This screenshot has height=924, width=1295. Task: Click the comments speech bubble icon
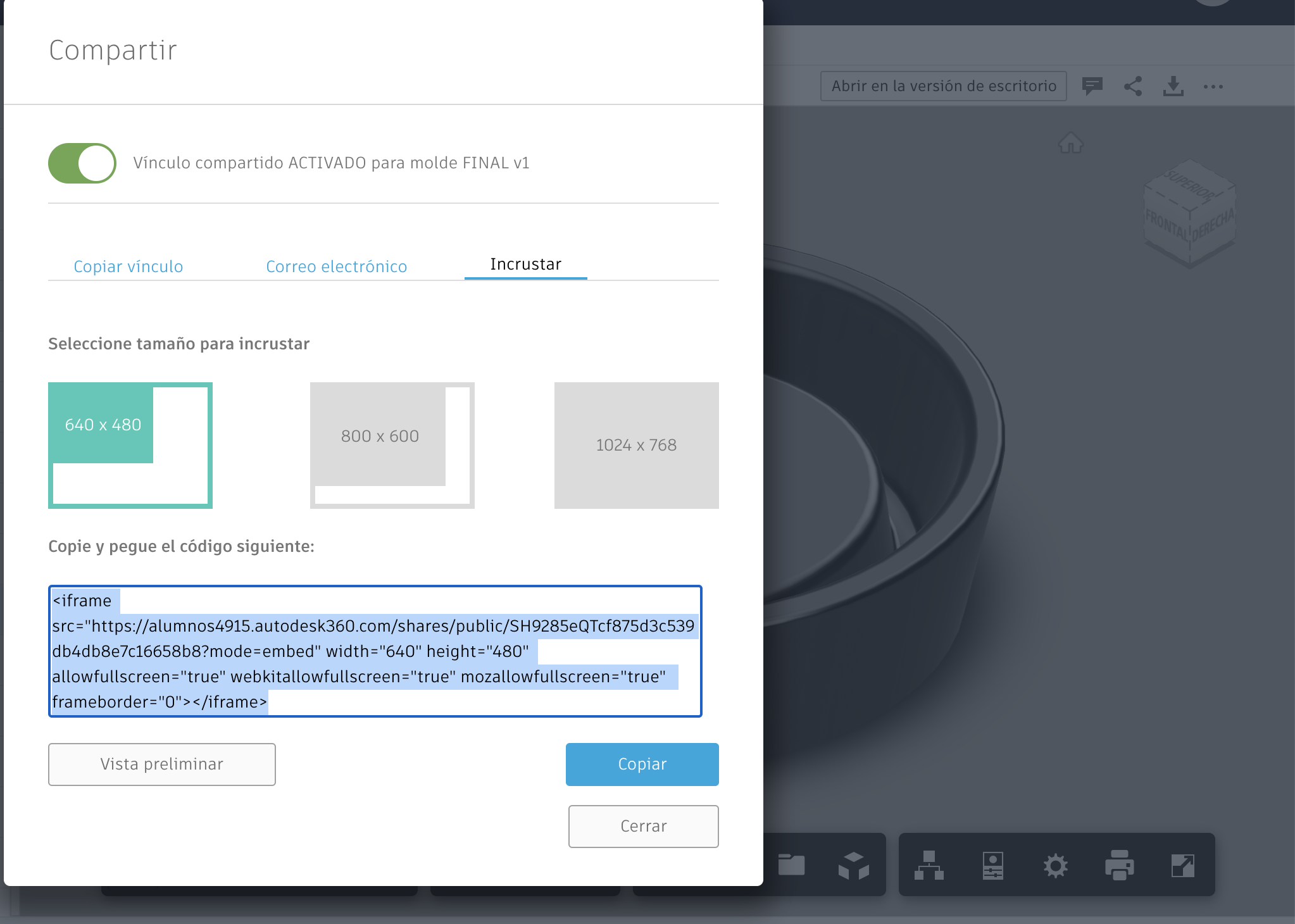point(1092,86)
